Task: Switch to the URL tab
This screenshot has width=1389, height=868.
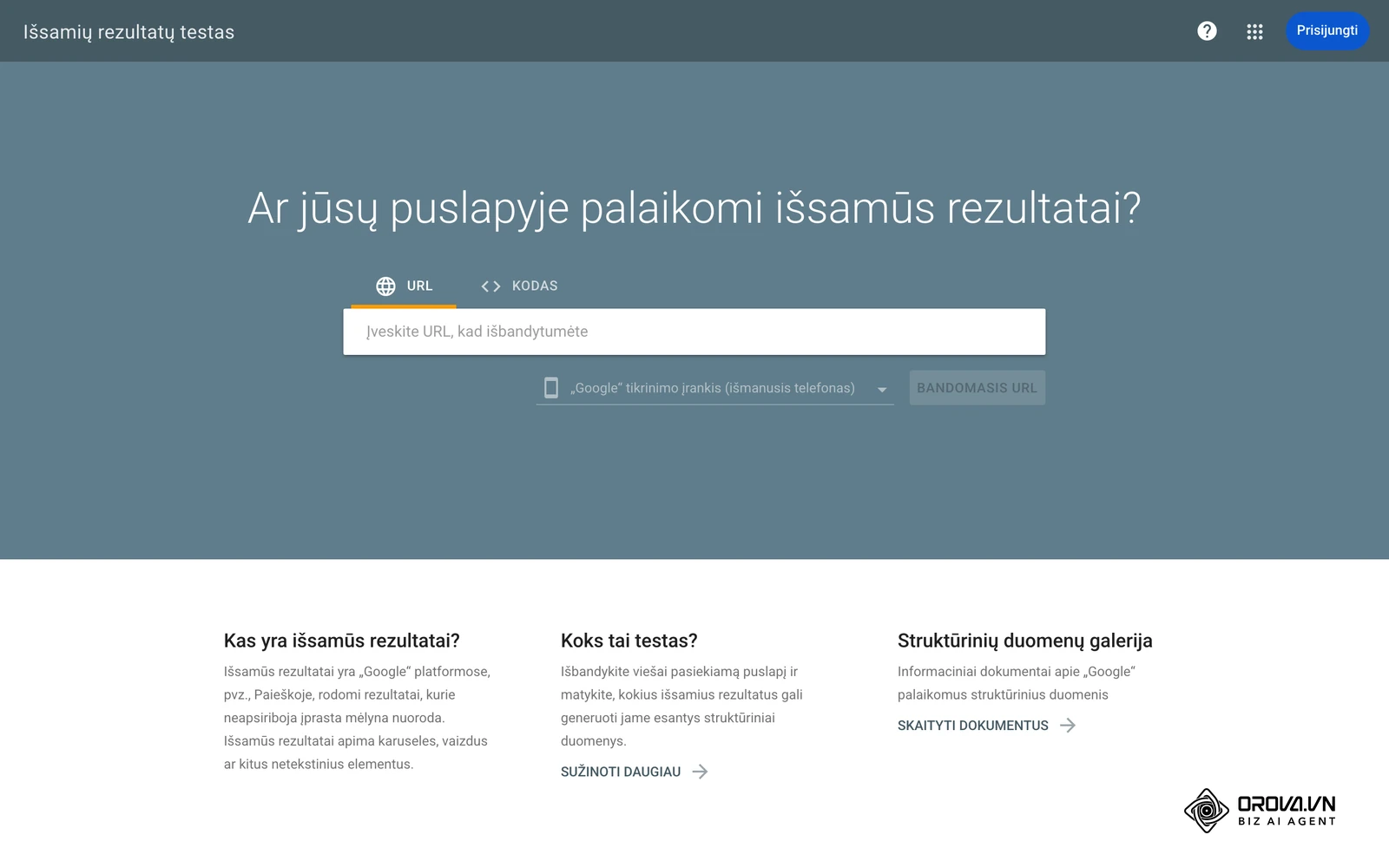Action: tap(404, 286)
